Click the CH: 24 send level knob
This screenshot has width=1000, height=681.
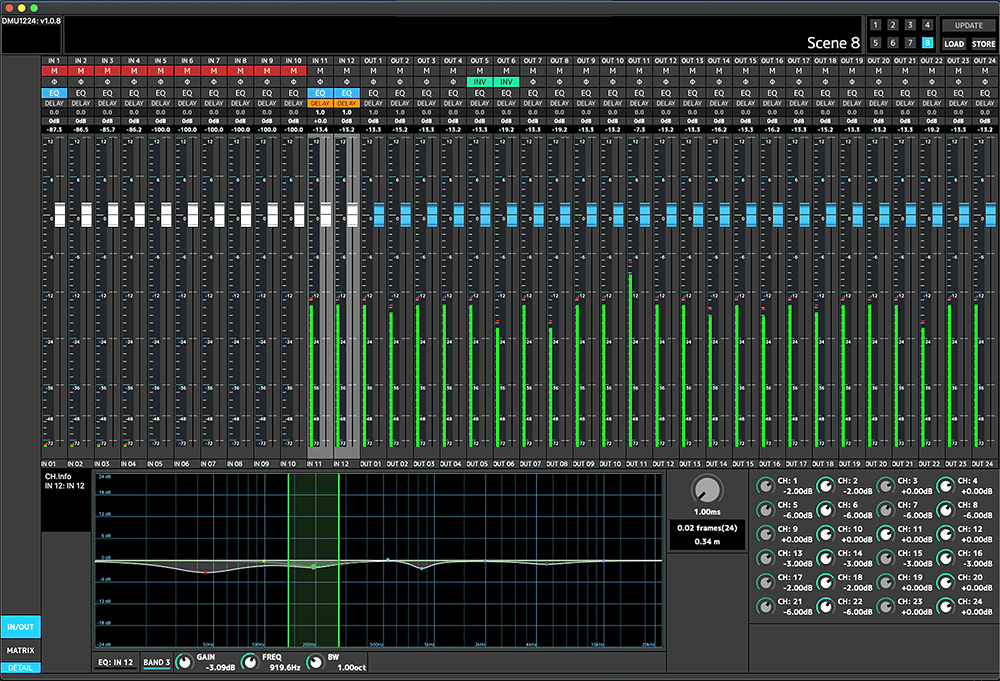coord(944,607)
